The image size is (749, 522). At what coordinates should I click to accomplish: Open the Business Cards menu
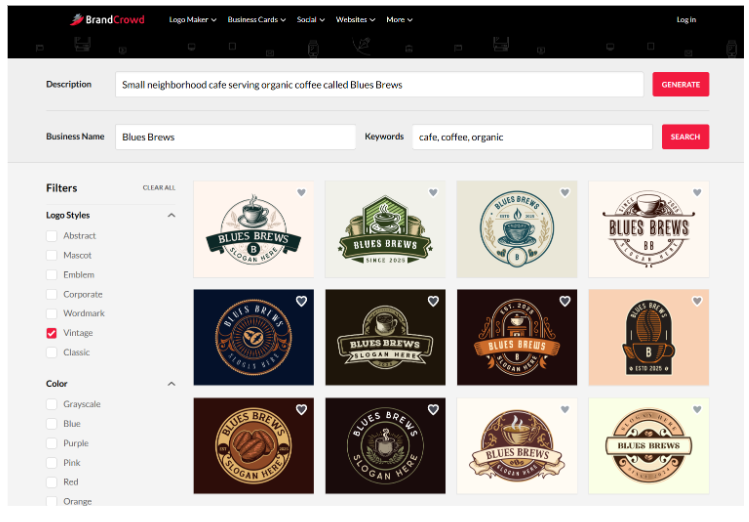tap(256, 20)
